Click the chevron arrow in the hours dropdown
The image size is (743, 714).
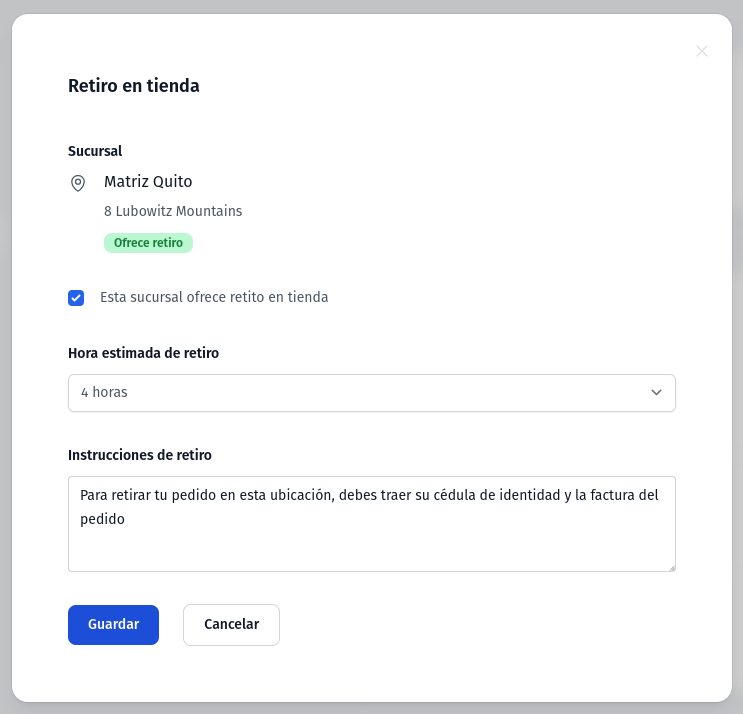(x=656, y=392)
